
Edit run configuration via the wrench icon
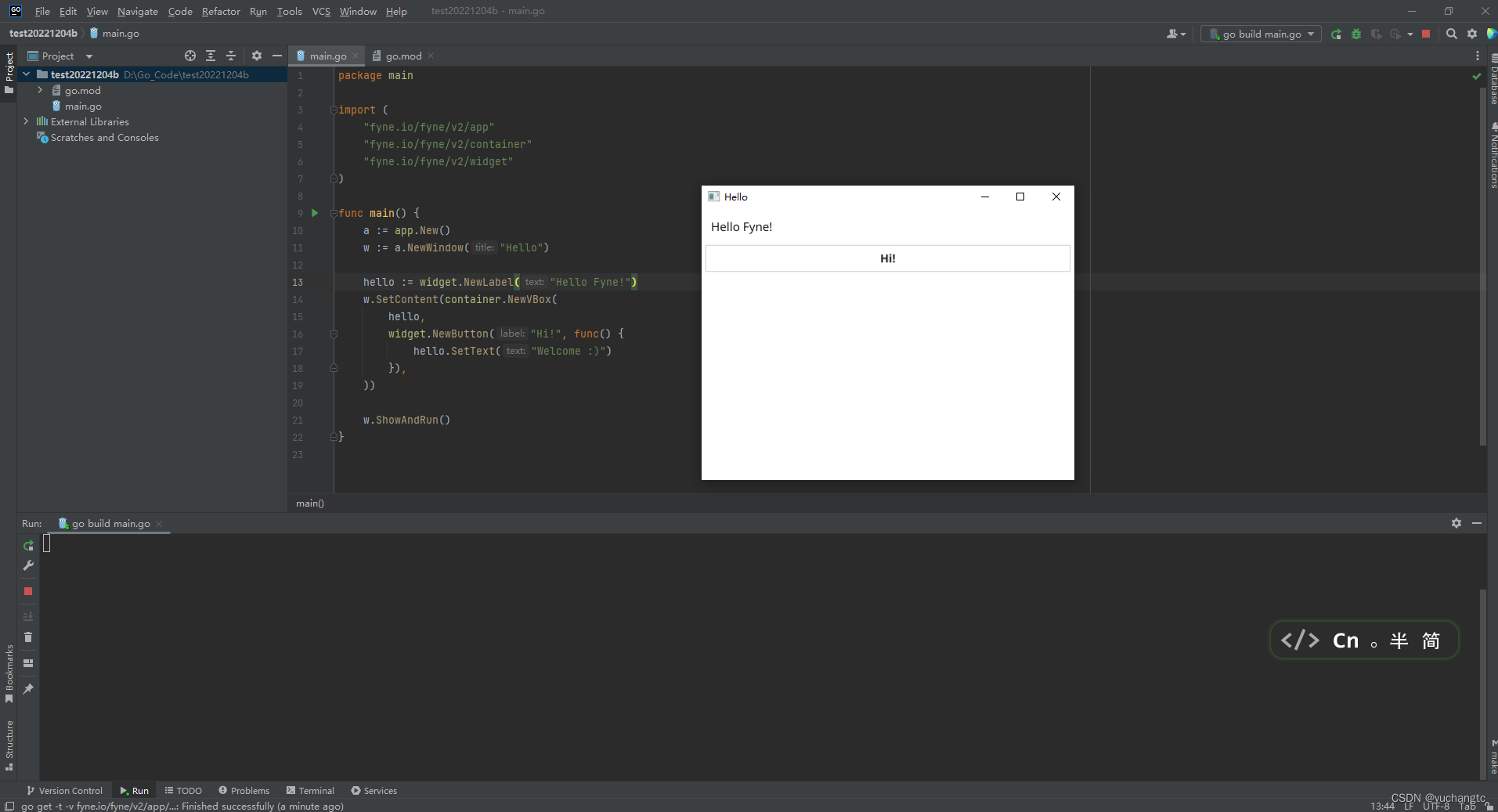point(28,566)
